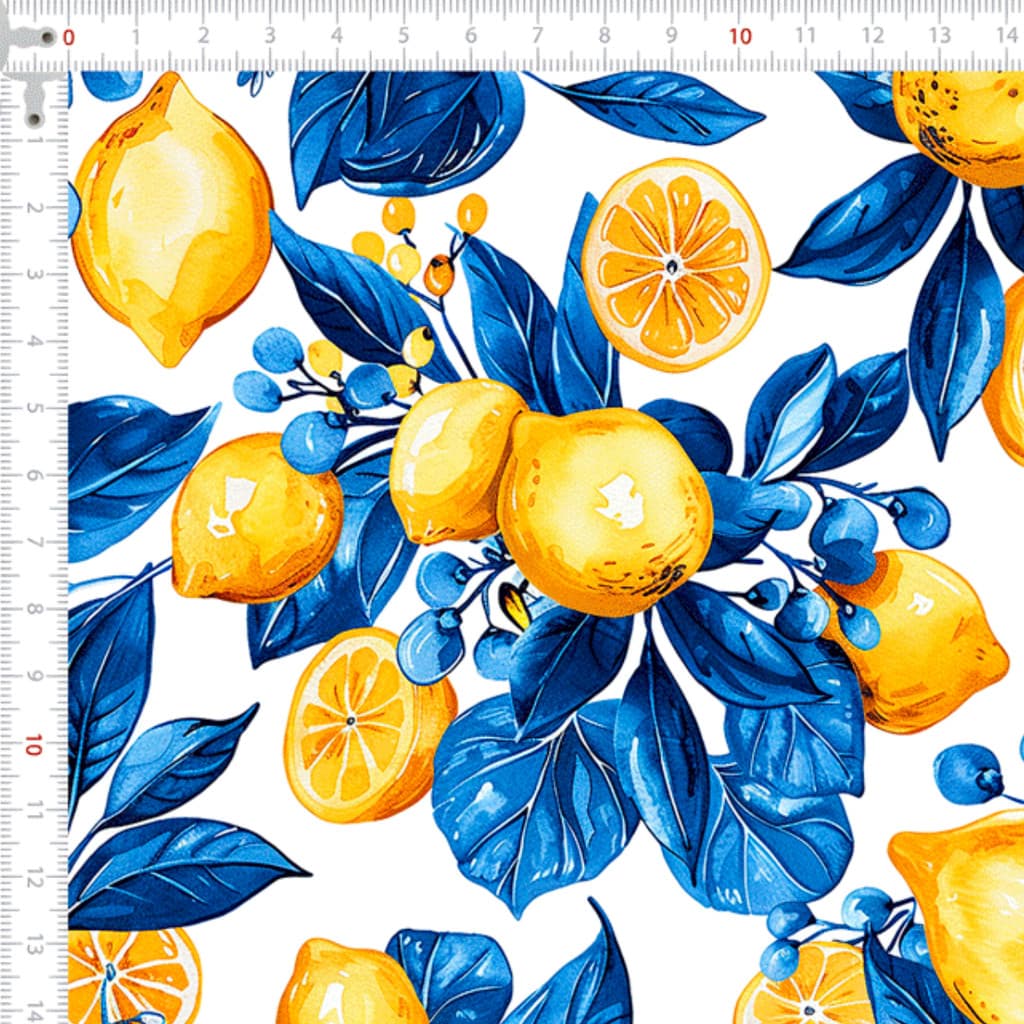Select number 7 on the top ruler

[537, 36]
